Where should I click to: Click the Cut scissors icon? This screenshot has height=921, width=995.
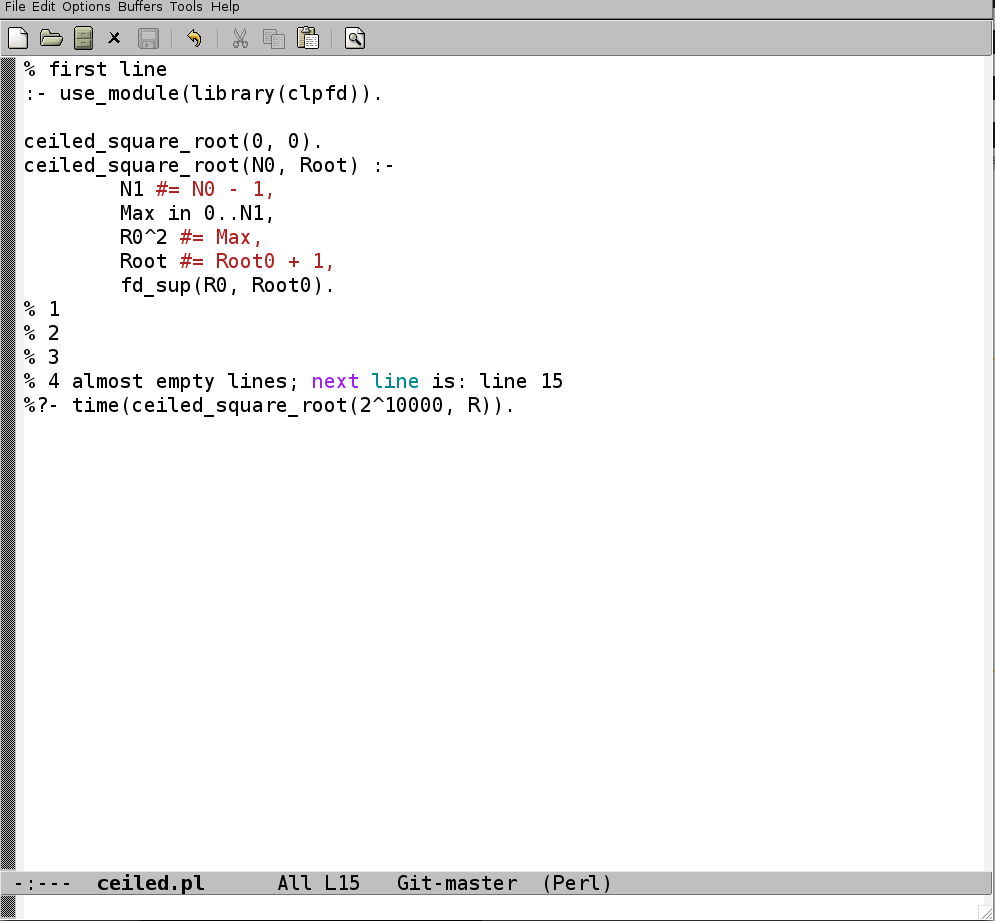240,38
